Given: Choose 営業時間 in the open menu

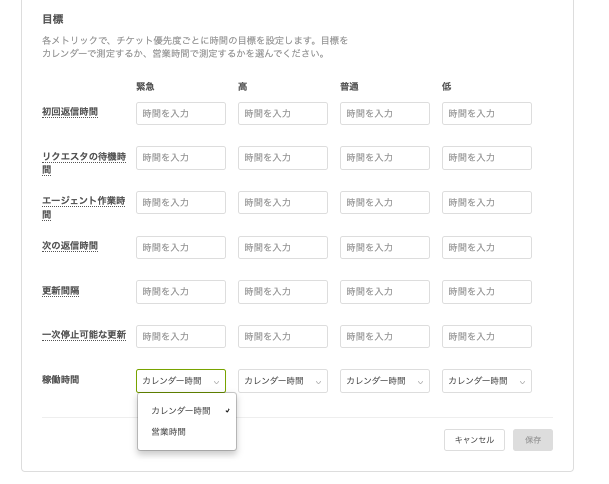Looking at the screenshot, I should coord(187,432).
